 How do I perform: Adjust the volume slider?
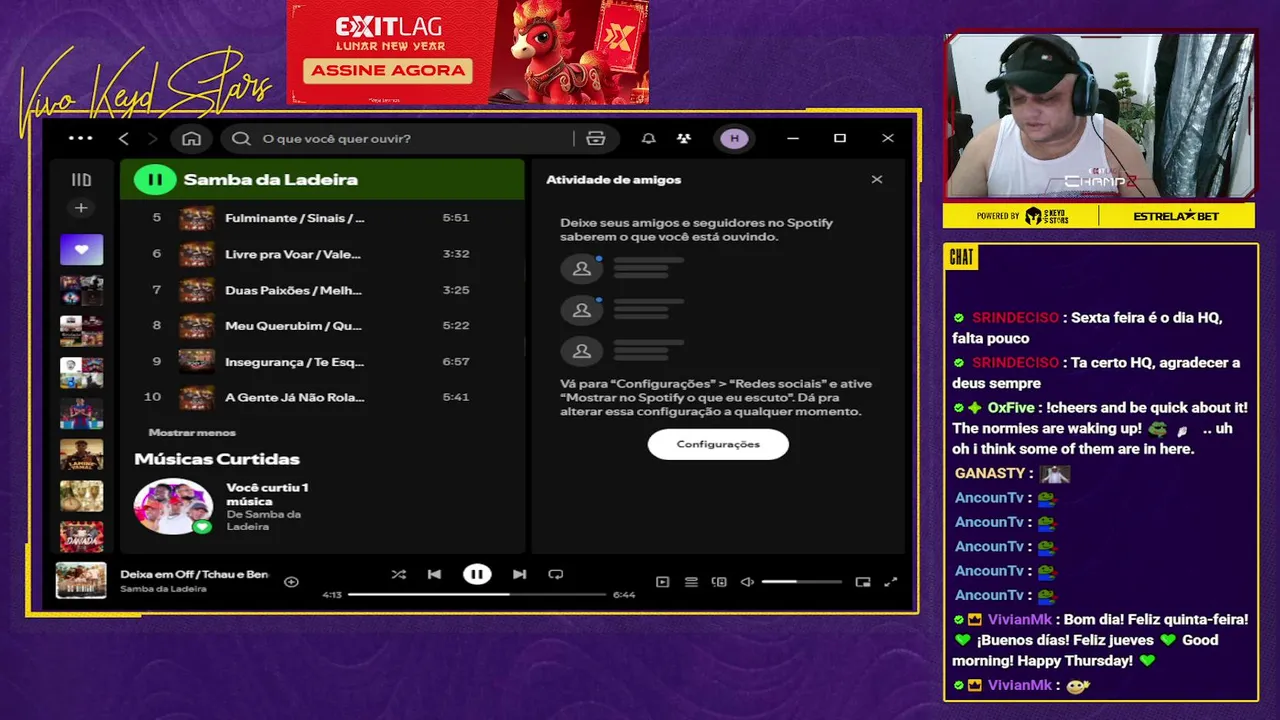[801, 582]
